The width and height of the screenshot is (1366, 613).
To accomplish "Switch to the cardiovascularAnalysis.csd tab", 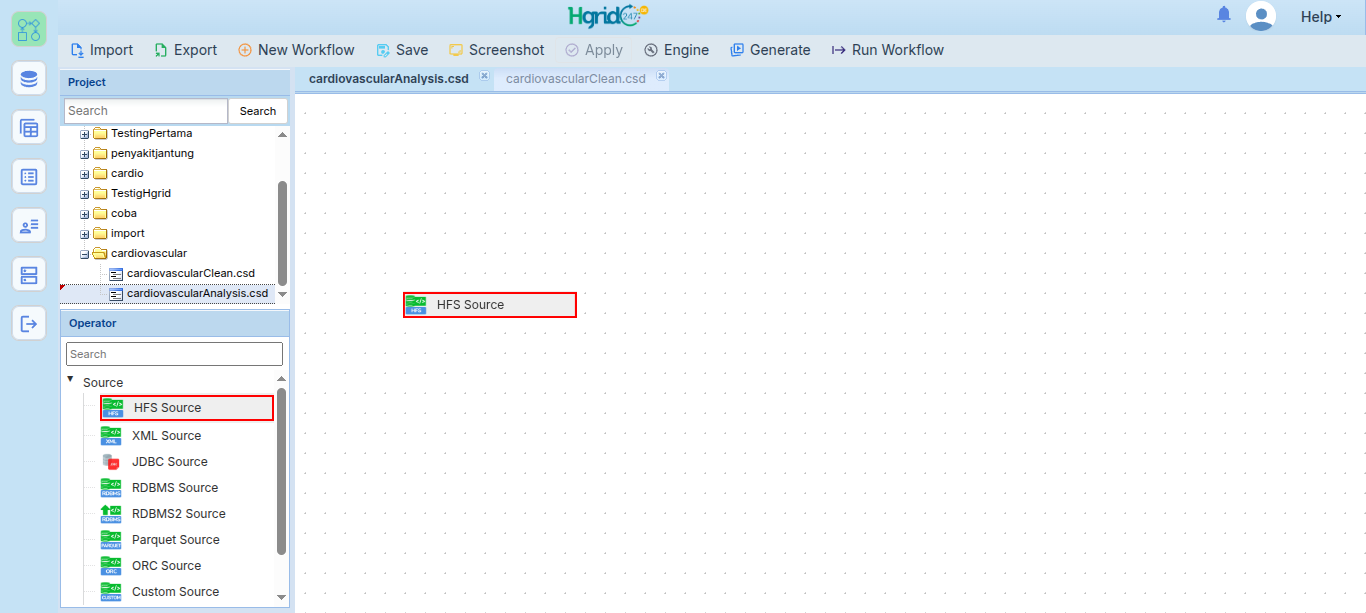I will click(388, 79).
